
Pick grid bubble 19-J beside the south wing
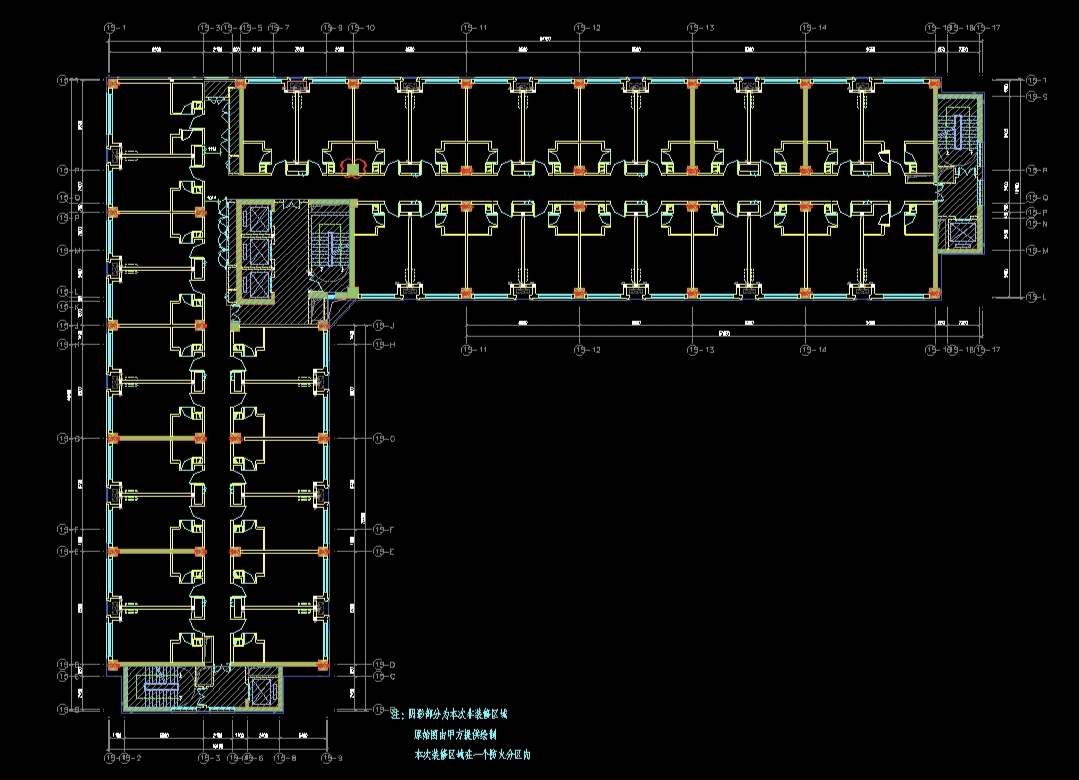[x=378, y=326]
